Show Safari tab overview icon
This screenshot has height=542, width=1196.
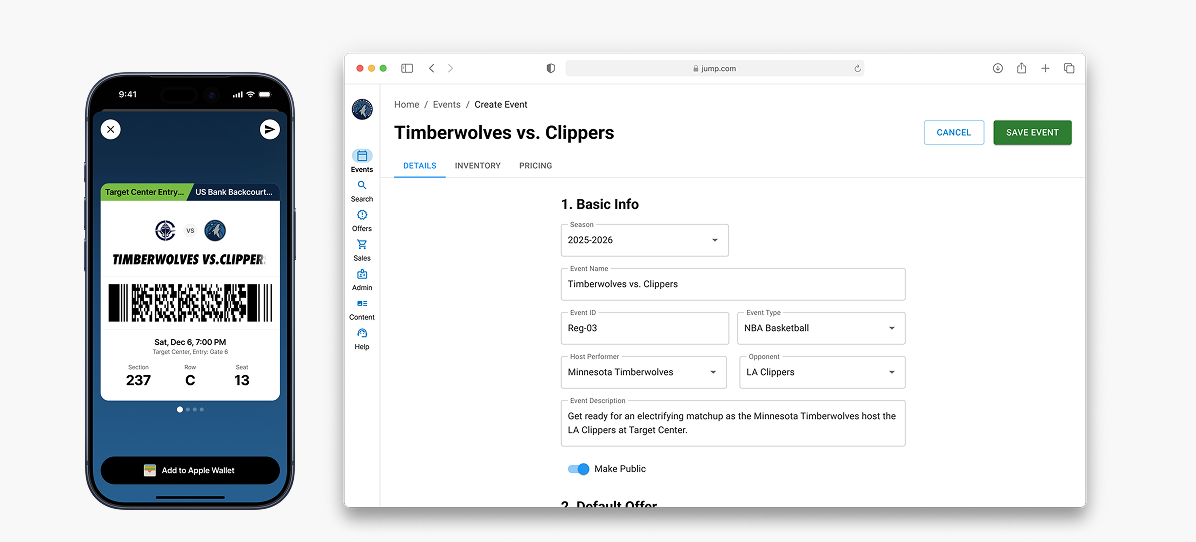1069,68
